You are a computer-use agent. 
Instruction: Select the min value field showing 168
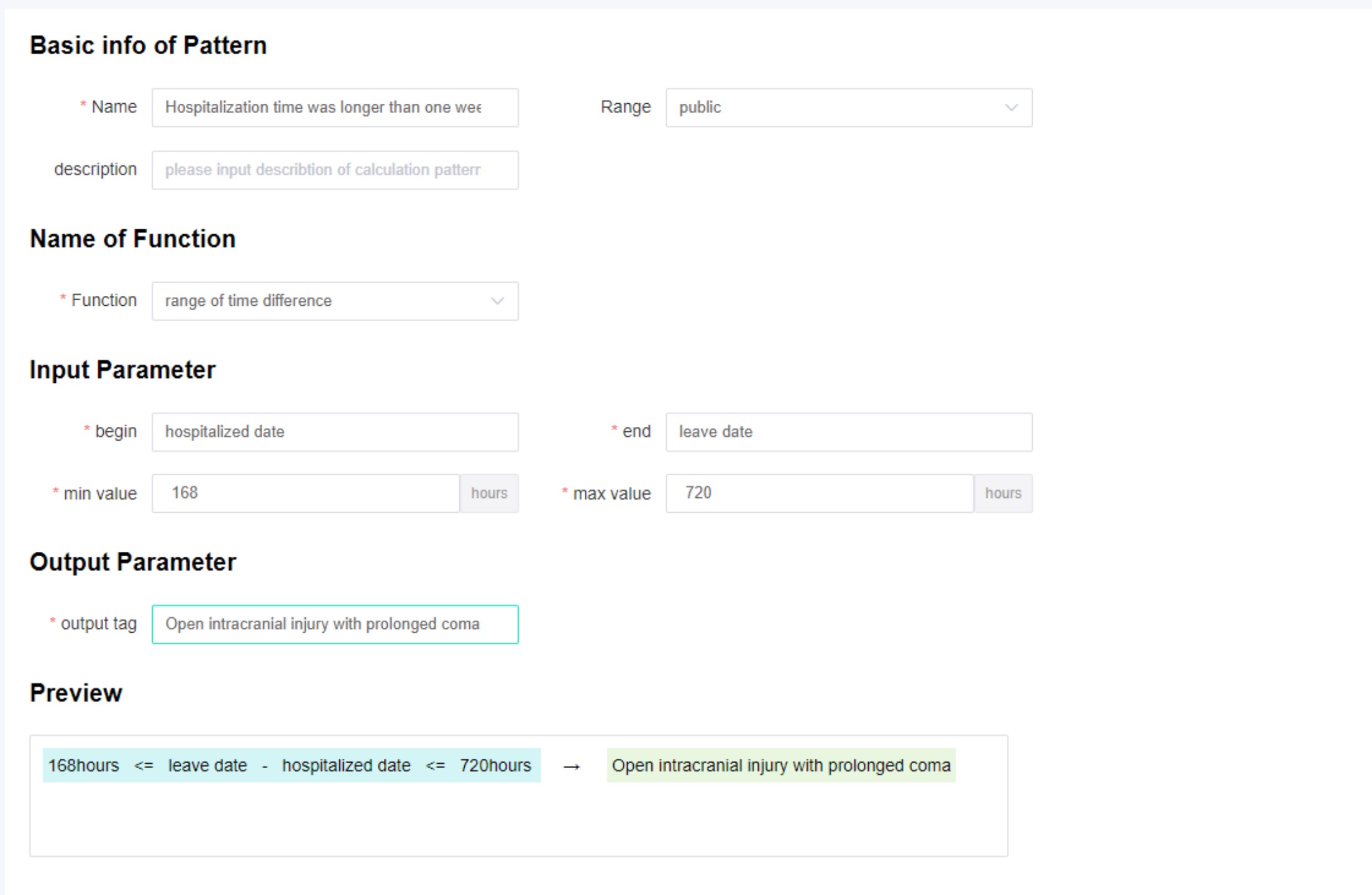click(306, 493)
